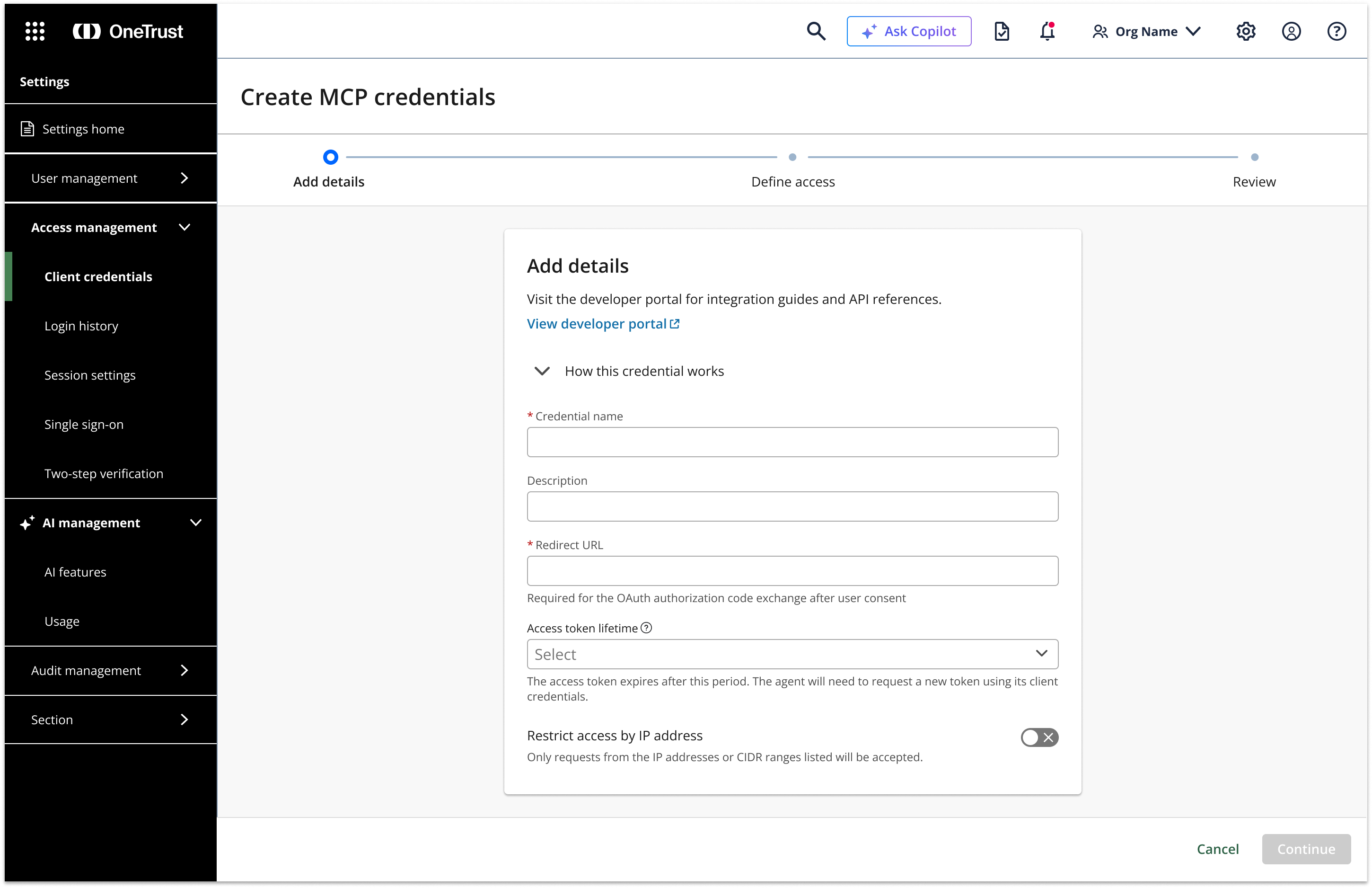This screenshot has width=1372, height=888.
Task: Select Client credentials in sidebar
Action: click(x=111, y=277)
